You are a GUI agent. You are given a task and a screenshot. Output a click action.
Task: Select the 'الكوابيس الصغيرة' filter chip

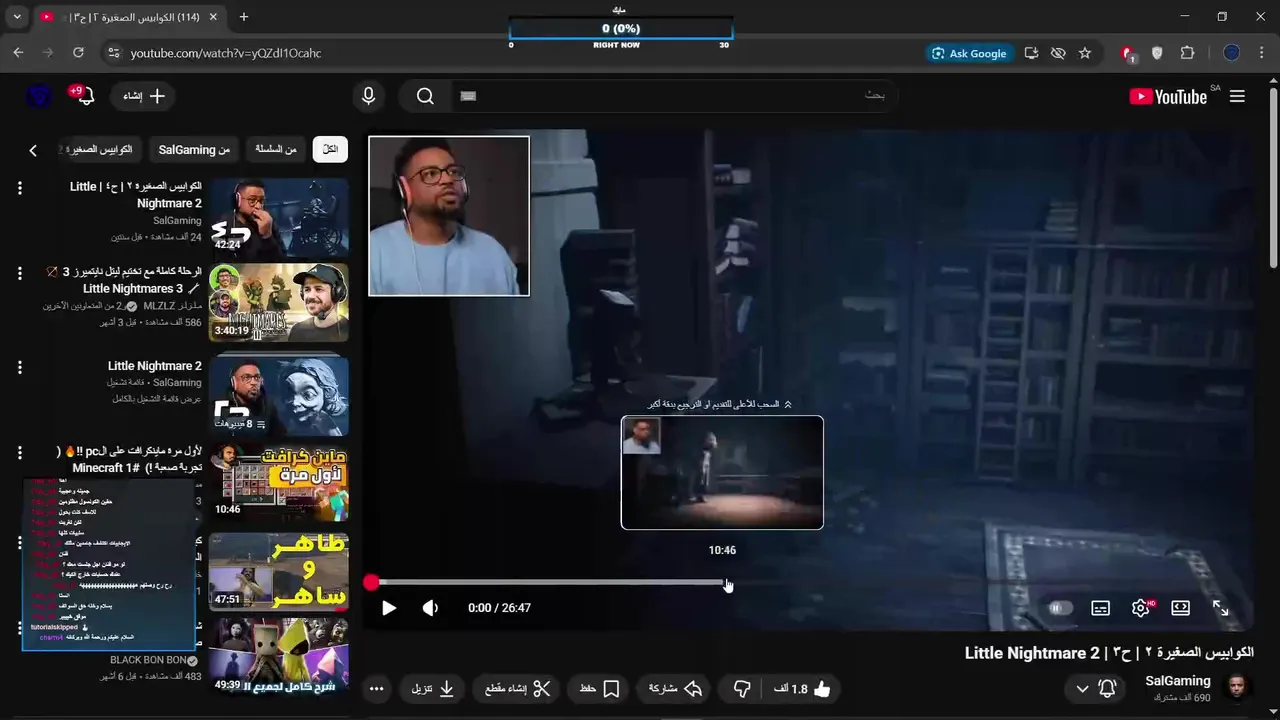click(100, 149)
